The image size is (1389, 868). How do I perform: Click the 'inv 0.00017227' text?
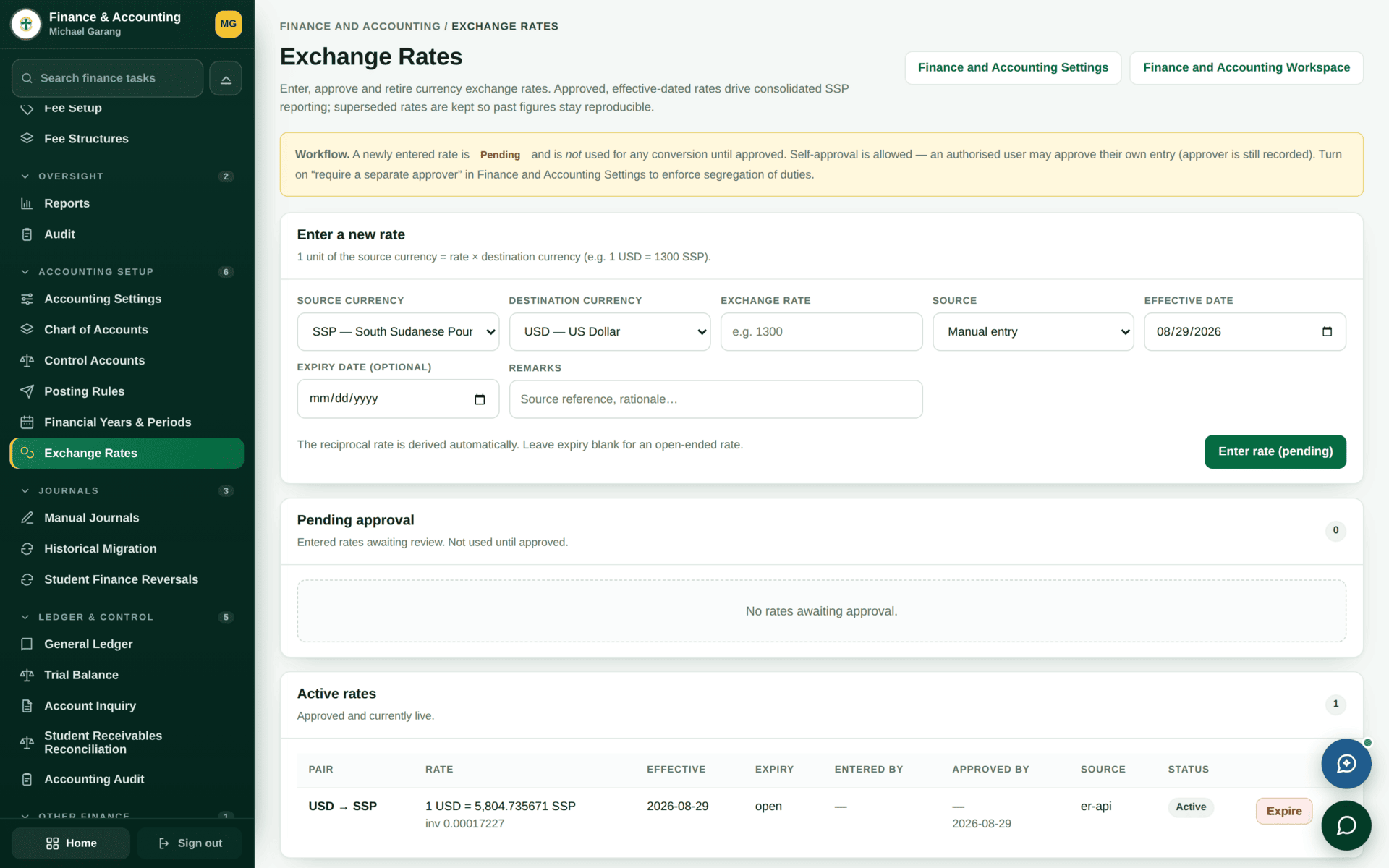pyautogui.click(x=464, y=824)
